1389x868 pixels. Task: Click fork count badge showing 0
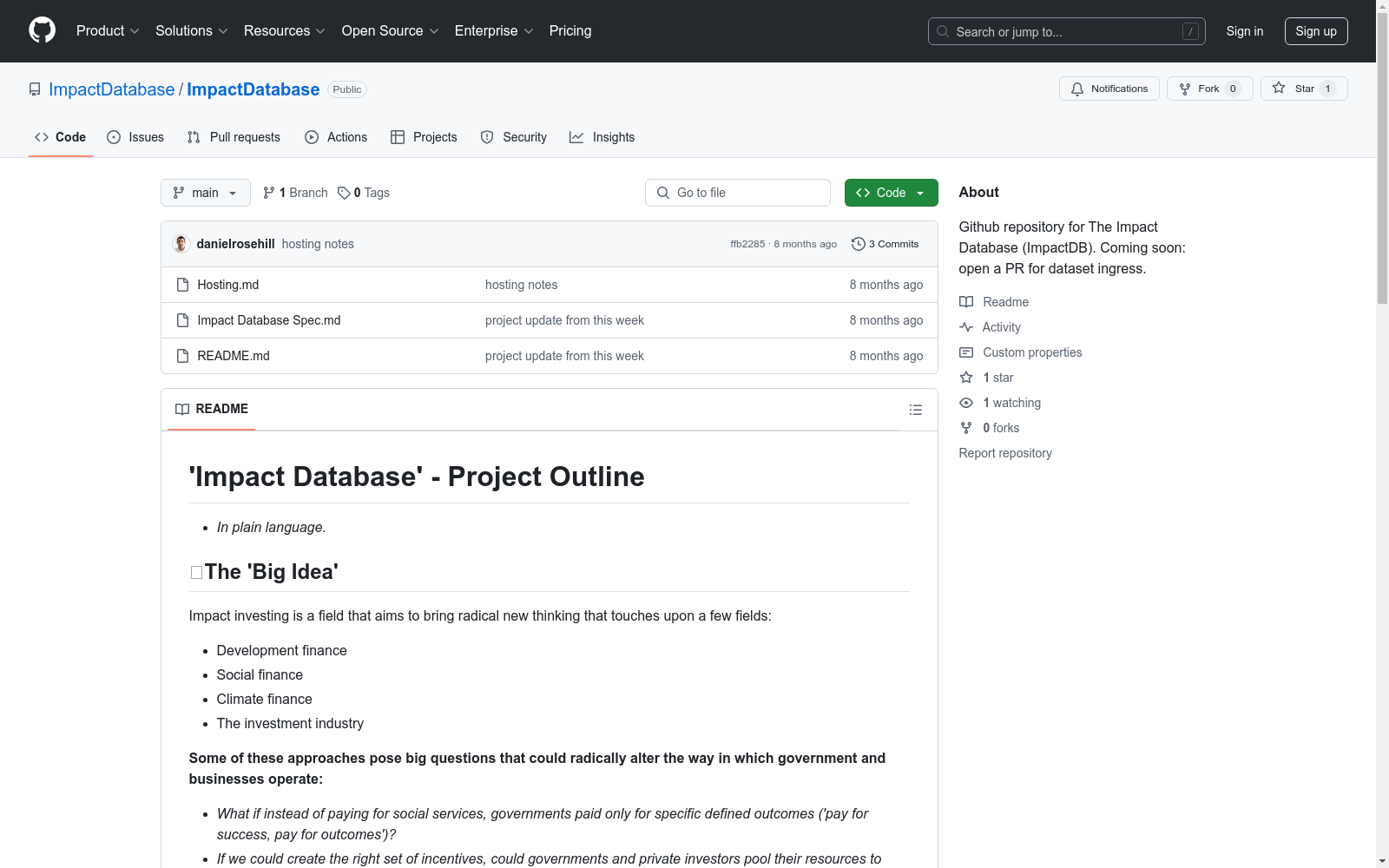pyautogui.click(x=1233, y=89)
